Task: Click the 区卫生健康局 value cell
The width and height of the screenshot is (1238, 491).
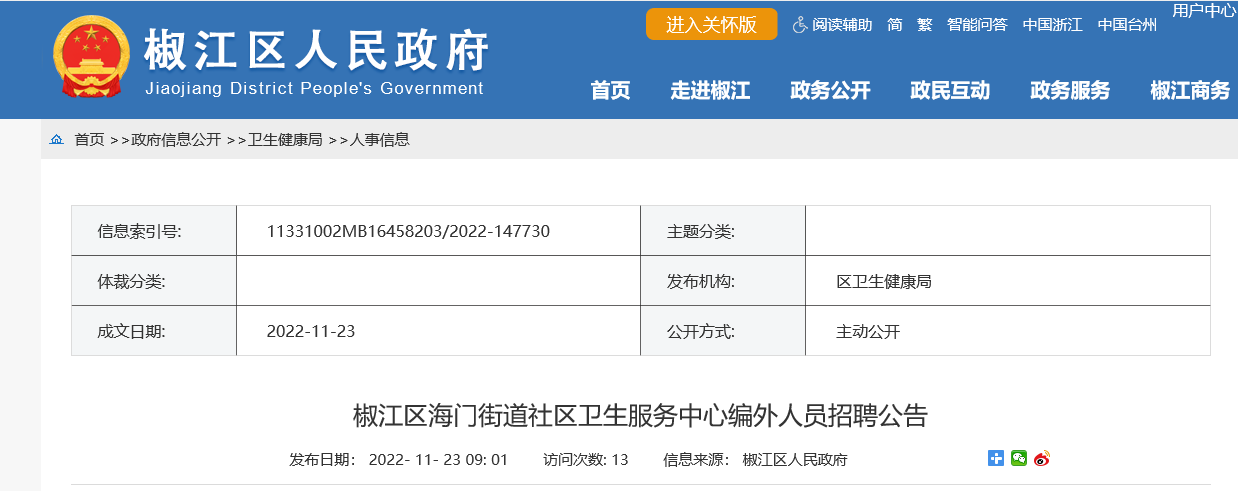Action: coord(1008,281)
